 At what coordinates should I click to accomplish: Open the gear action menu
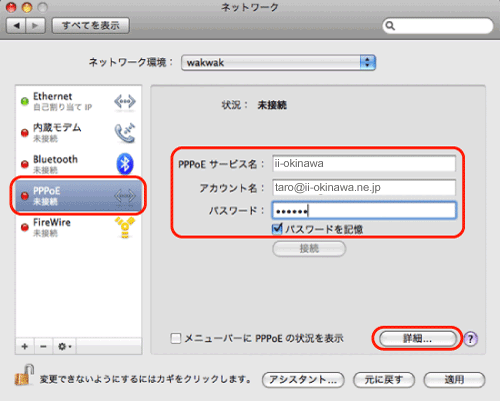click(64, 346)
